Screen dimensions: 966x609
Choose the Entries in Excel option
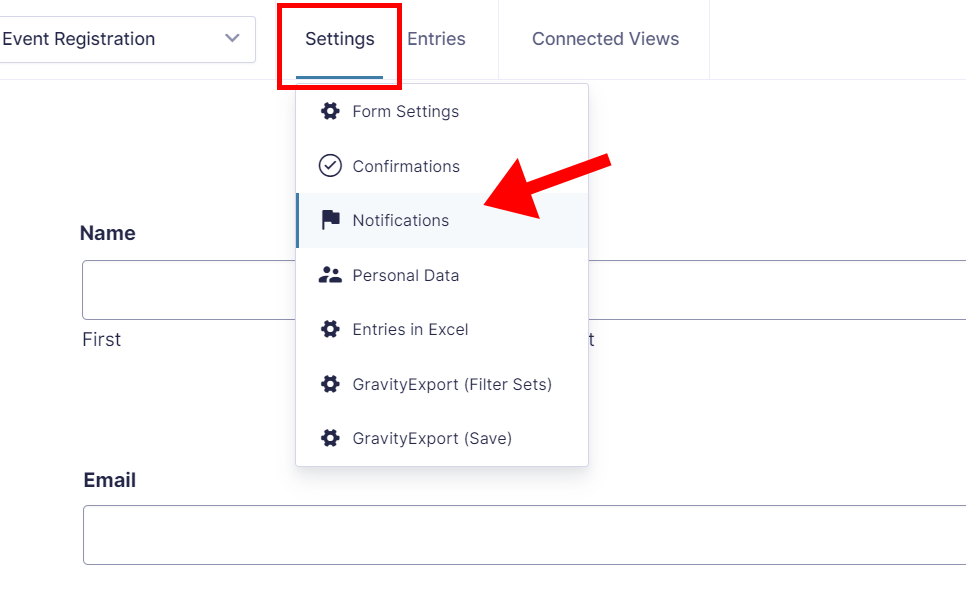[x=410, y=329]
